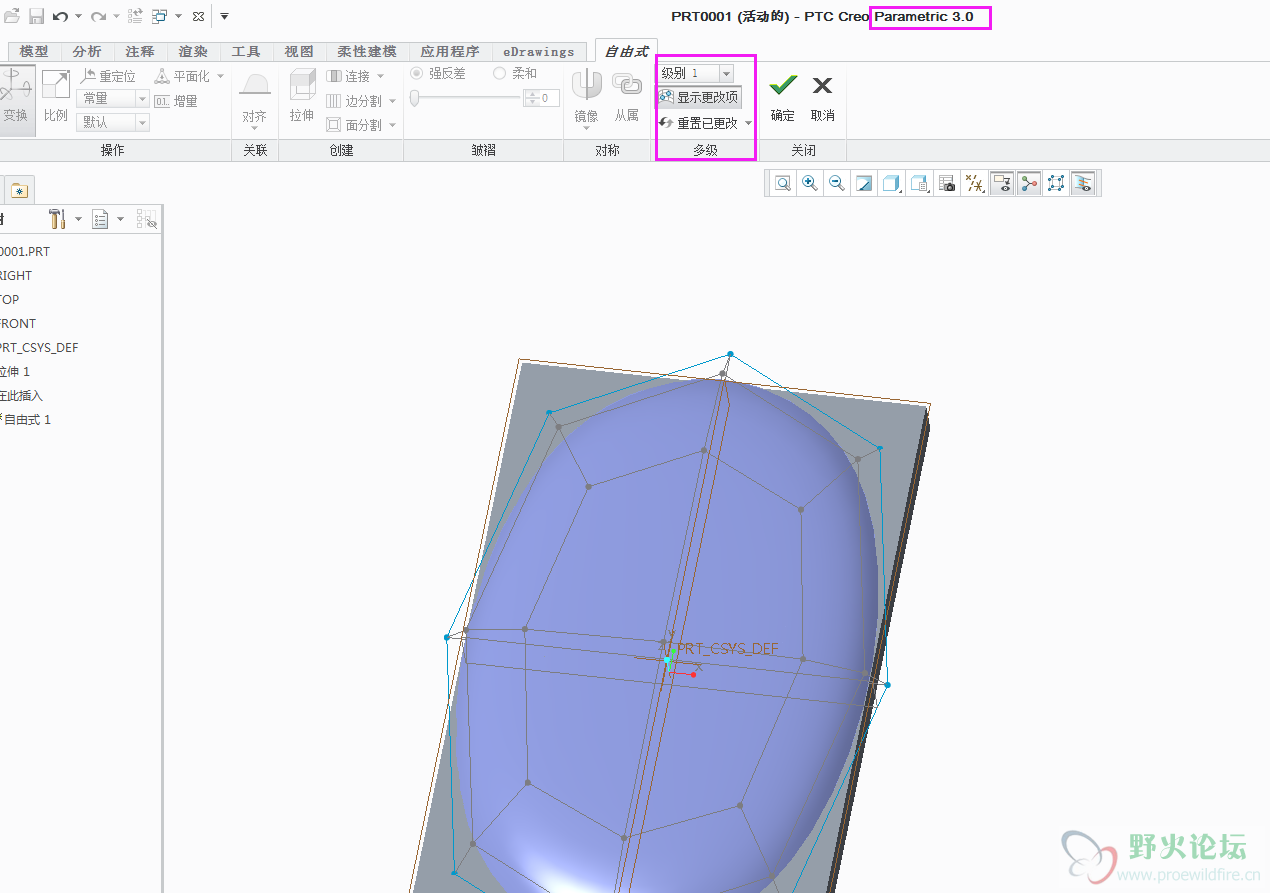Click the Windows switcher icon

[x=160, y=16]
